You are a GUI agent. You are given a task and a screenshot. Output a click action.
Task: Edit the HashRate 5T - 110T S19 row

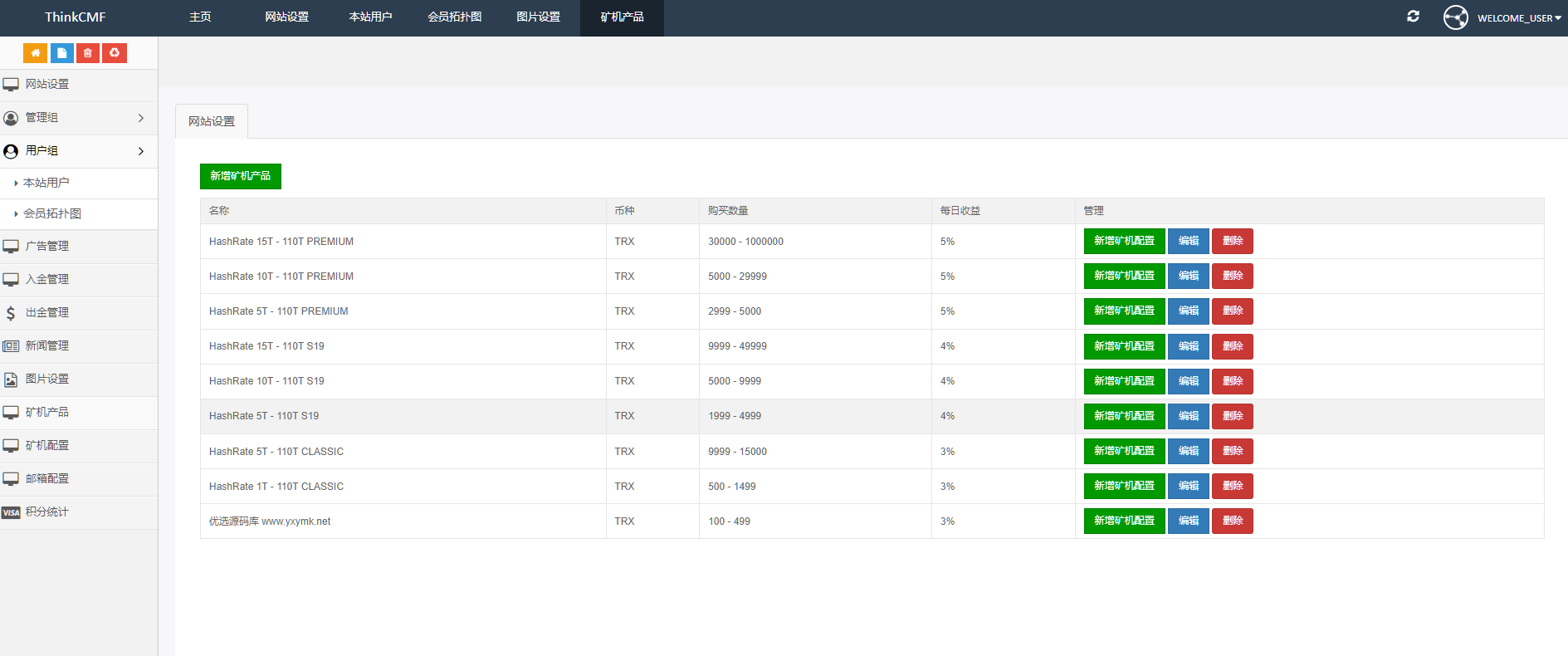click(1189, 416)
